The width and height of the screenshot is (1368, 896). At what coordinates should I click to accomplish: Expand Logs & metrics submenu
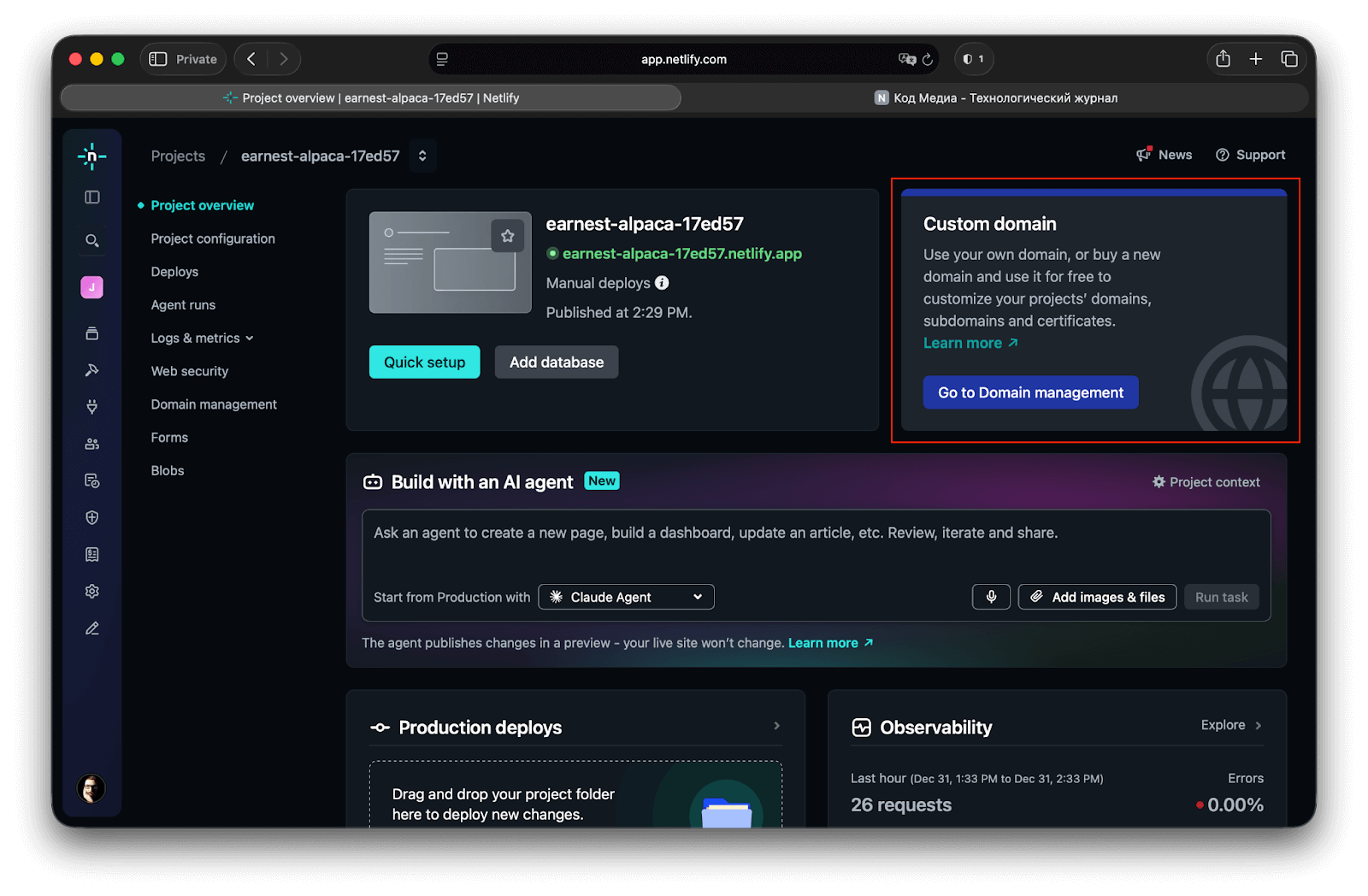(202, 339)
